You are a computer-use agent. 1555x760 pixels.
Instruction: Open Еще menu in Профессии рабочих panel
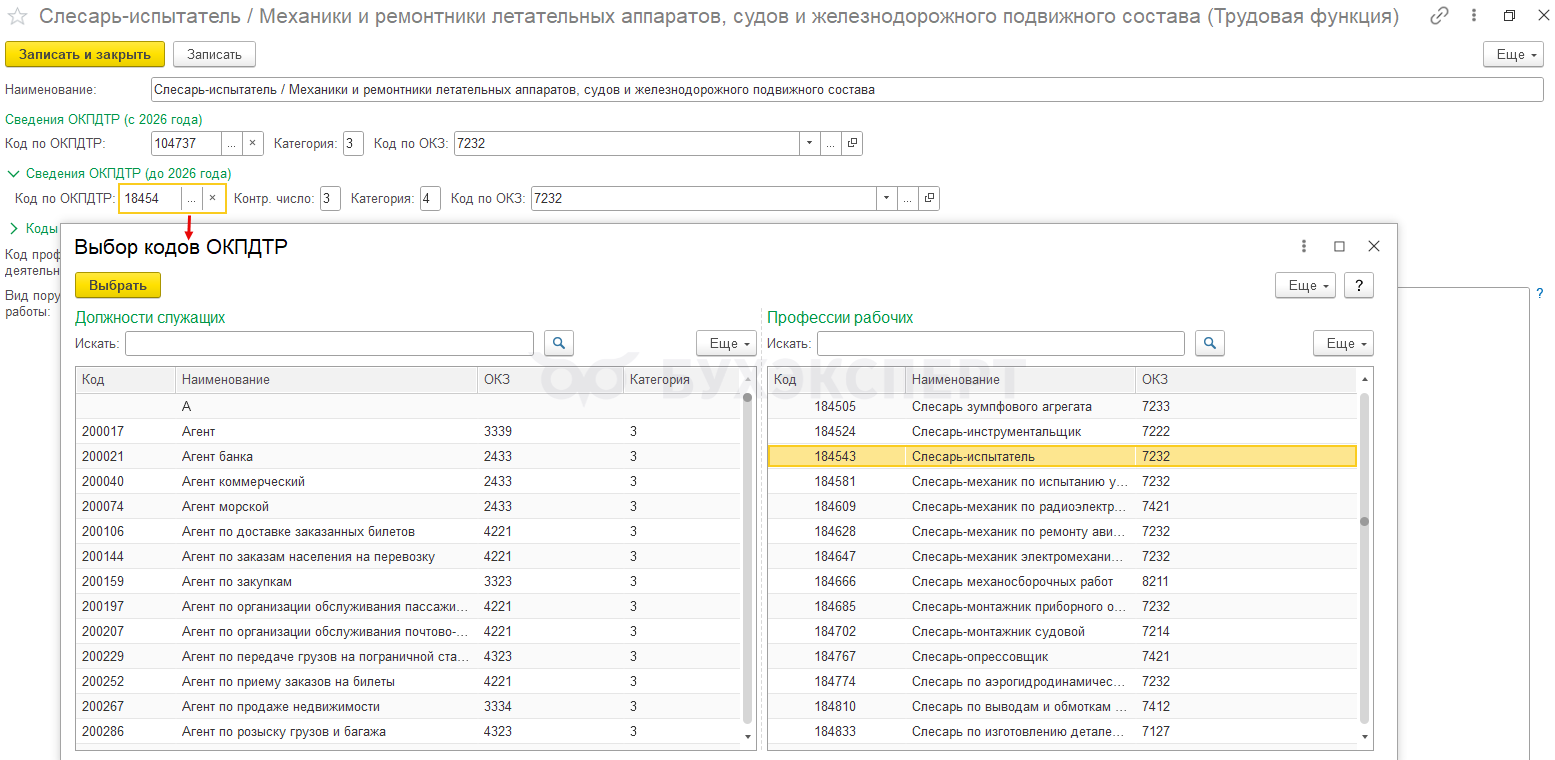tap(1343, 343)
